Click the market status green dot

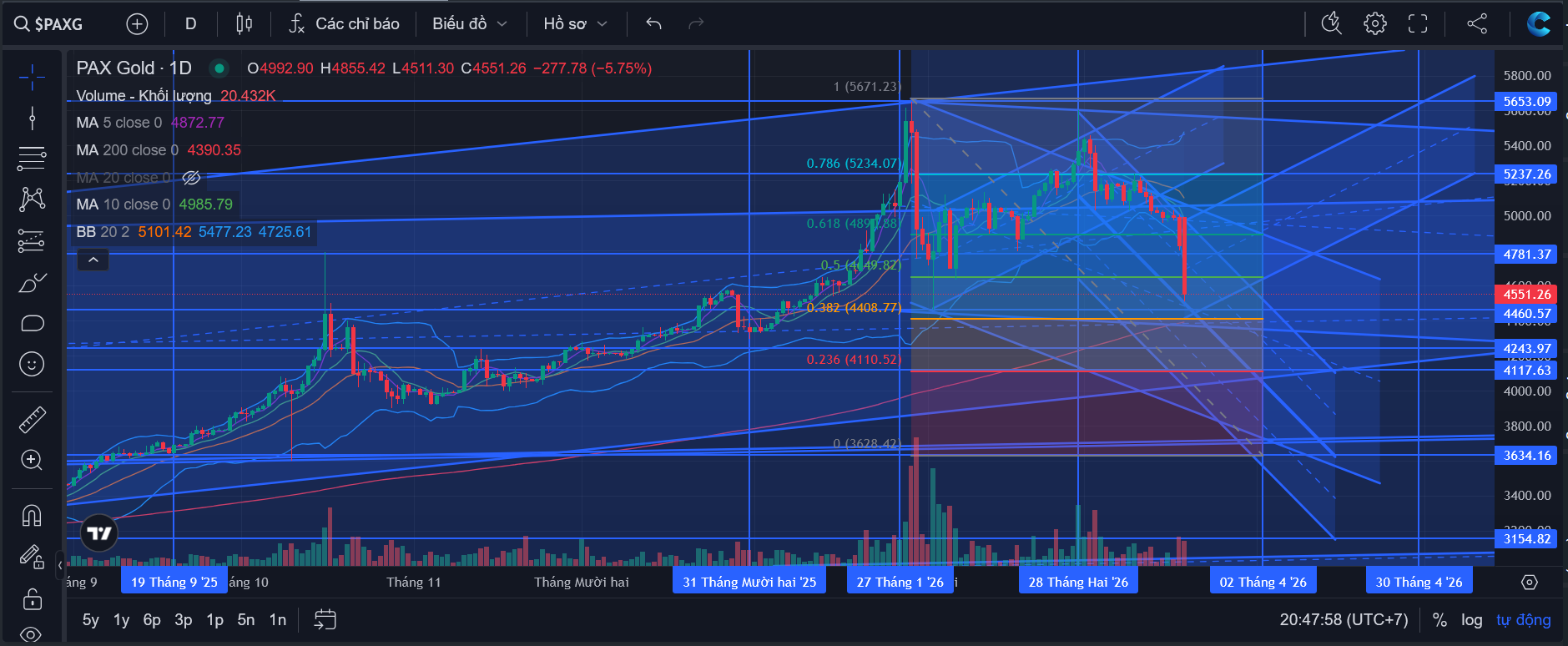click(219, 68)
